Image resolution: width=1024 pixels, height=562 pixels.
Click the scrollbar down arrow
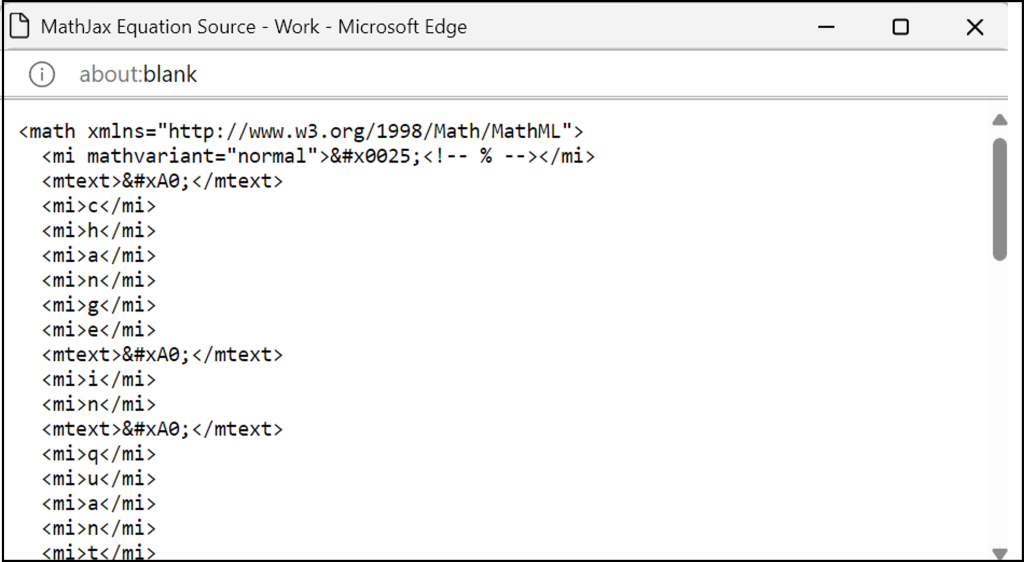999,552
